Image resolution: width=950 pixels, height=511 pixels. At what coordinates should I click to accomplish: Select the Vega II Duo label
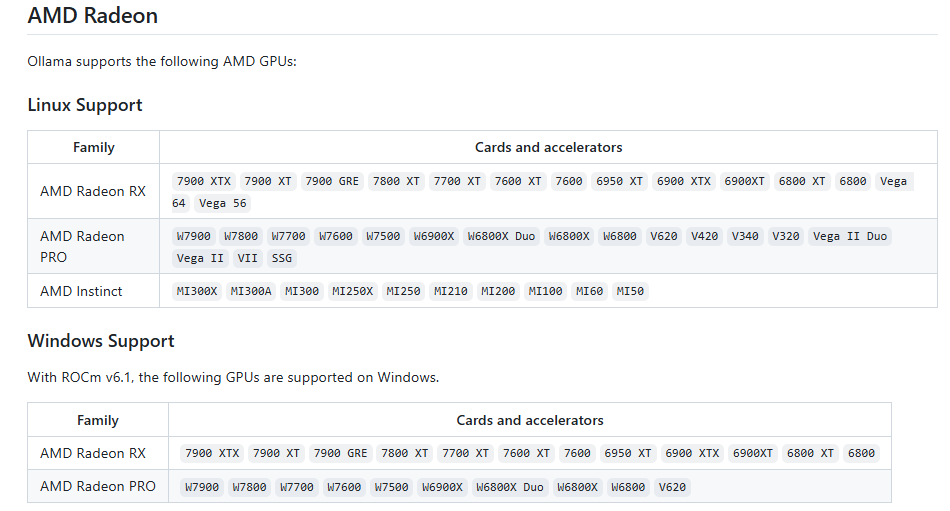pyautogui.click(x=849, y=236)
